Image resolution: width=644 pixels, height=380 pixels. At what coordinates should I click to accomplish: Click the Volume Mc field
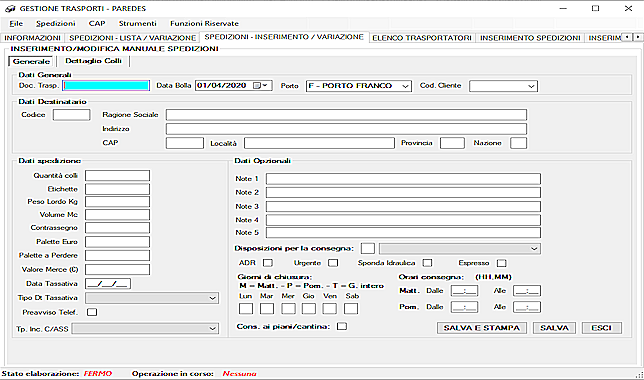[117, 215]
